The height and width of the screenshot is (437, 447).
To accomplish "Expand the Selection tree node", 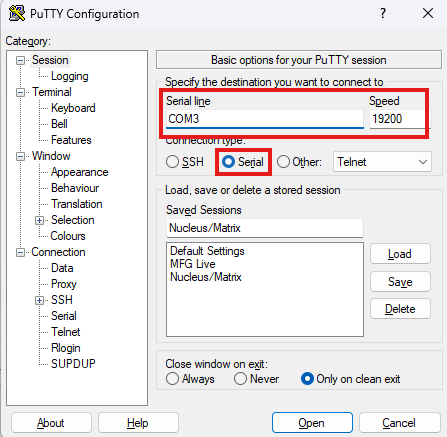I will [x=39, y=220].
